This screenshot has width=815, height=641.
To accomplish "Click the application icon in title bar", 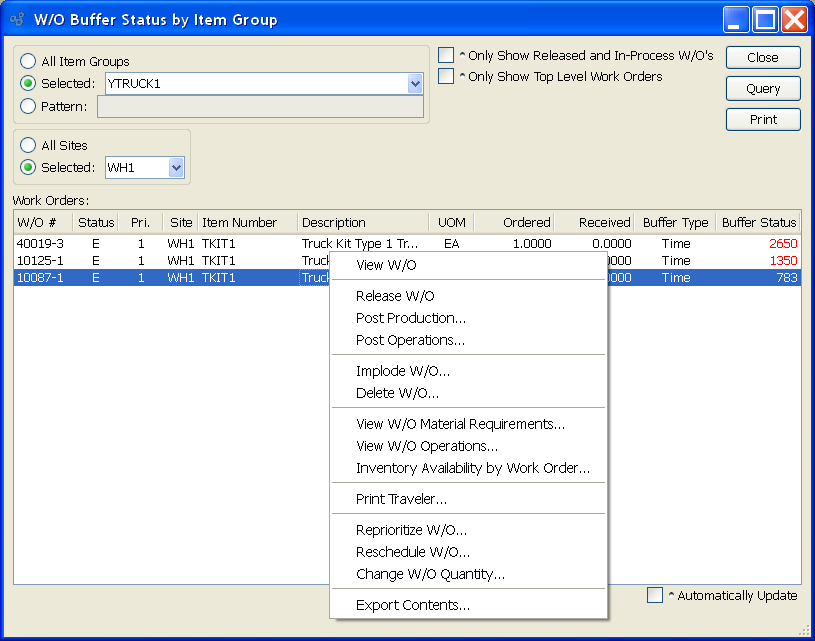I will [x=16, y=19].
